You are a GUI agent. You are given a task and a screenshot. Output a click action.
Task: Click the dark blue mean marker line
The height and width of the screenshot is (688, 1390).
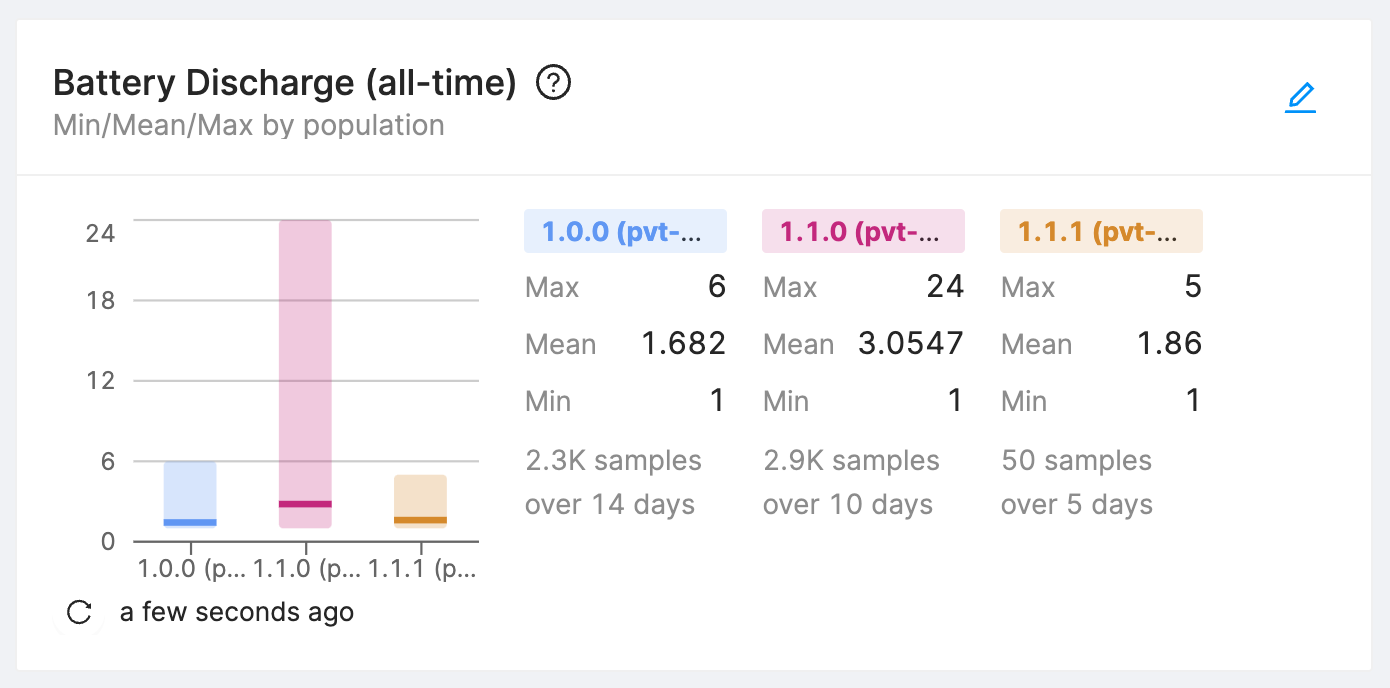click(190, 522)
